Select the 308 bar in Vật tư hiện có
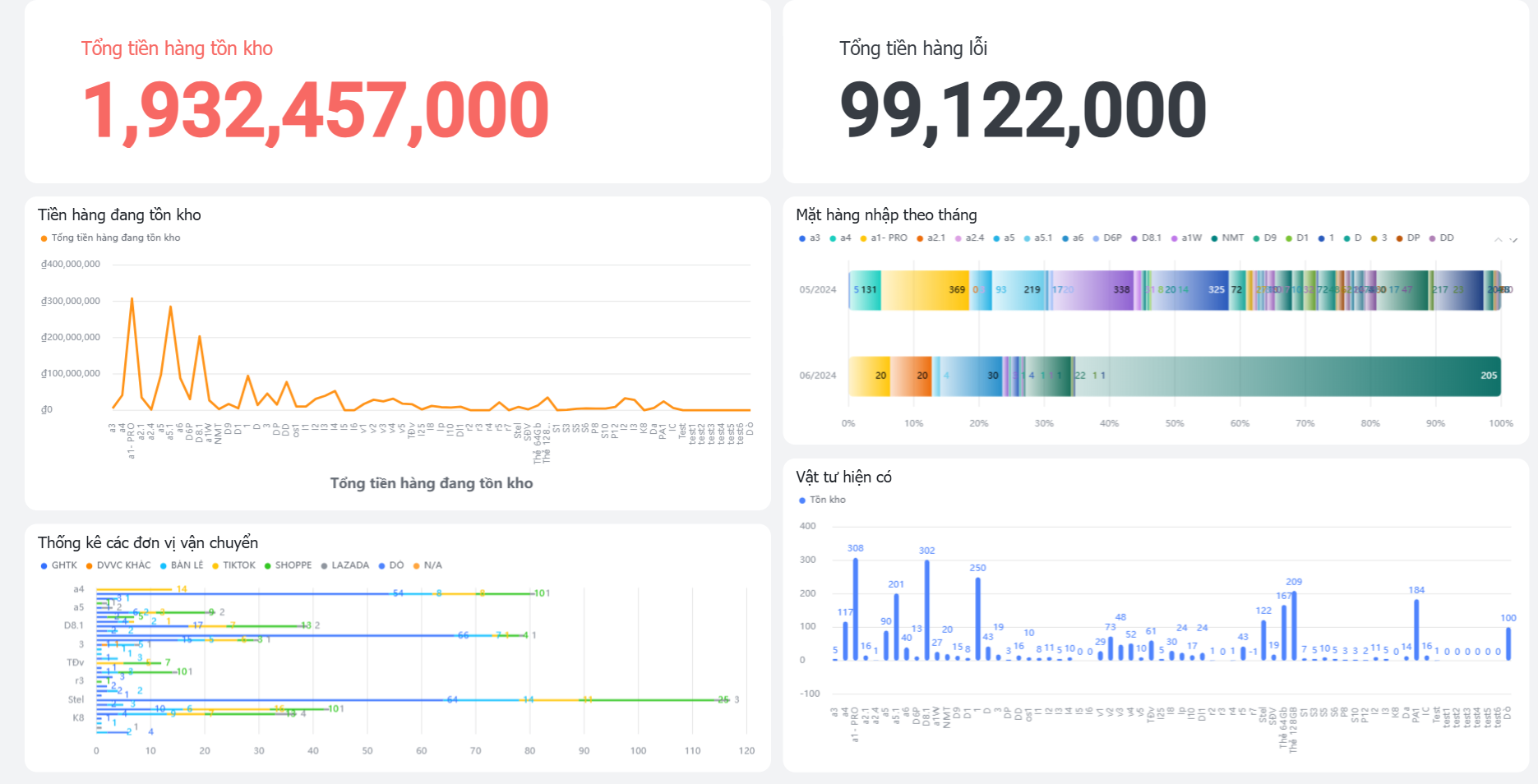This screenshot has height=784, width=1538. pyautogui.click(x=856, y=609)
